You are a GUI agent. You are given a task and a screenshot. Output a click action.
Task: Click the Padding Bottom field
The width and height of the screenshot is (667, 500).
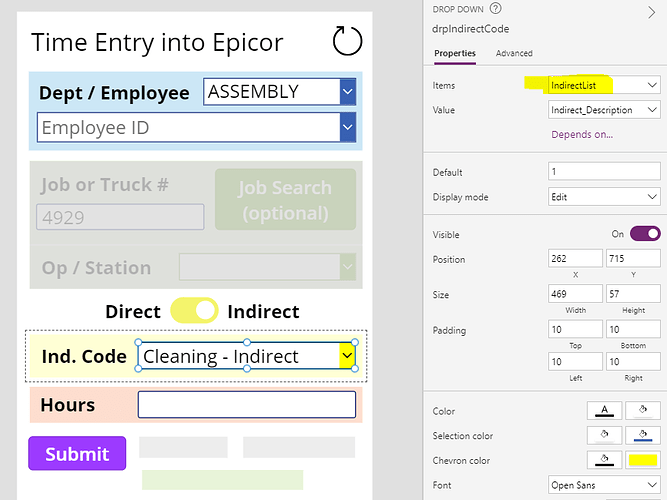pos(633,329)
